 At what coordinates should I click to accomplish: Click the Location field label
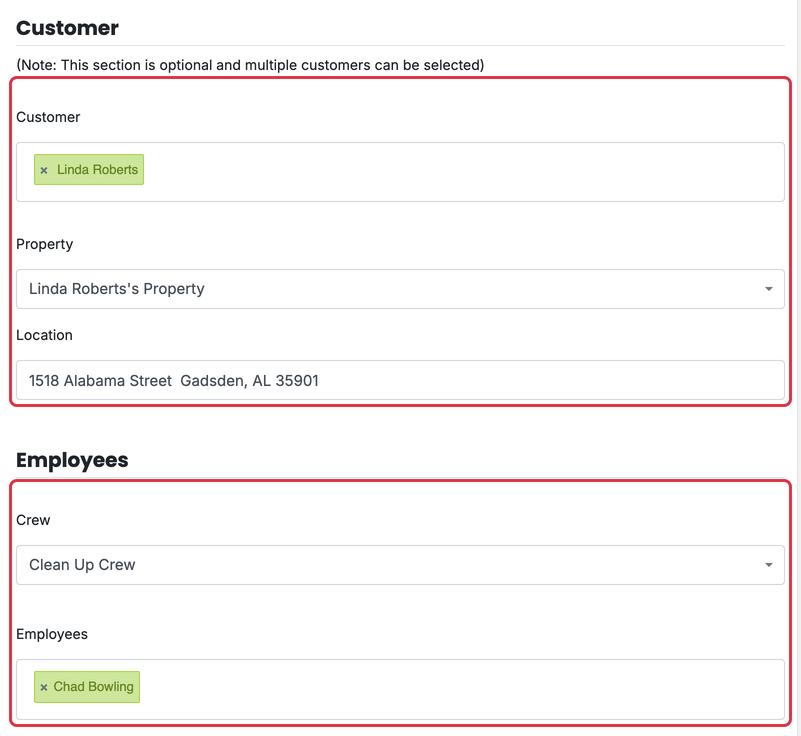click(x=44, y=335)
